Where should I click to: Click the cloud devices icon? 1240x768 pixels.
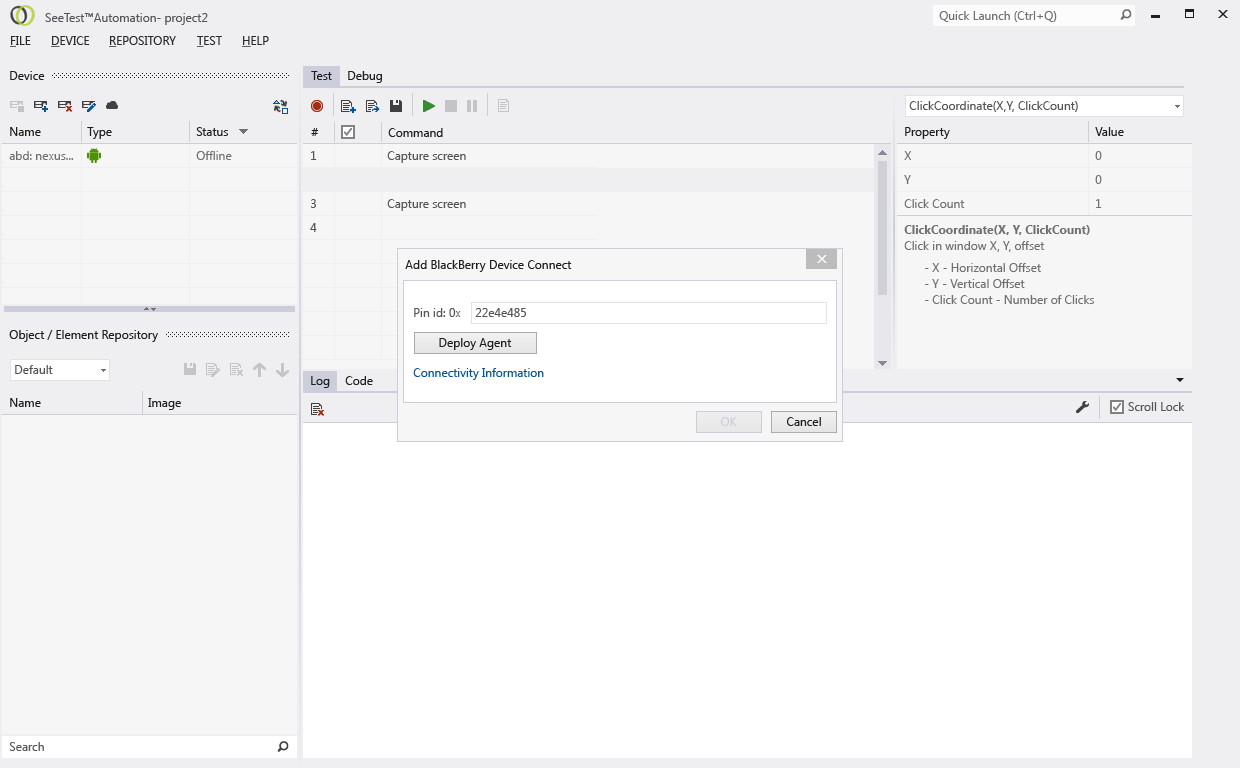click(112, 106)
